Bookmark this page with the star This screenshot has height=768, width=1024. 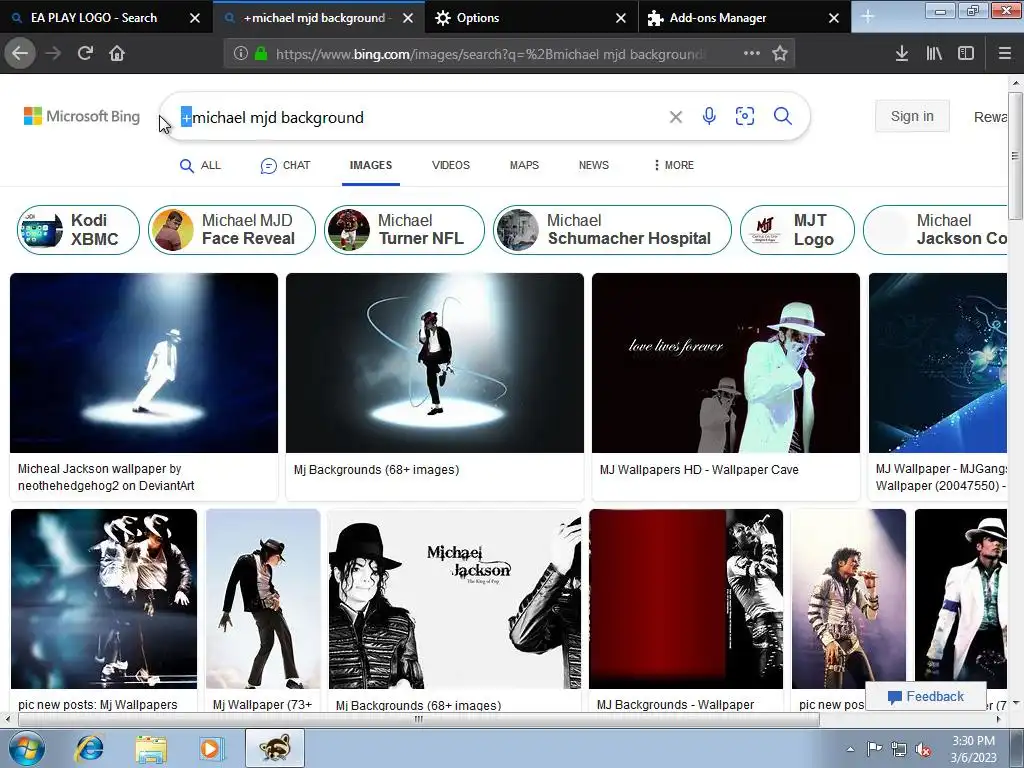tap(780, 53)
